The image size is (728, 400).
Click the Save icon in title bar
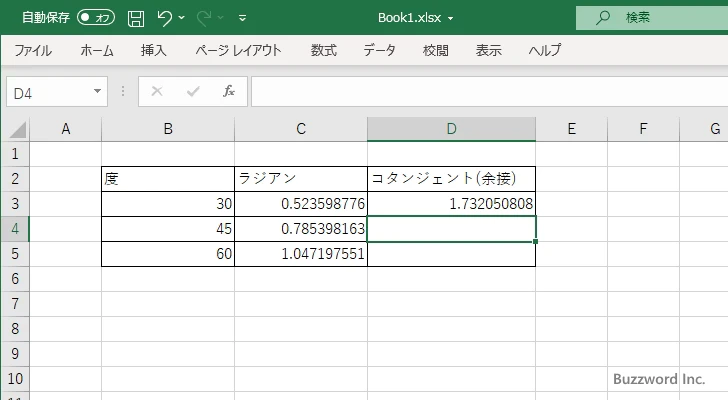[x=136, y=18]
